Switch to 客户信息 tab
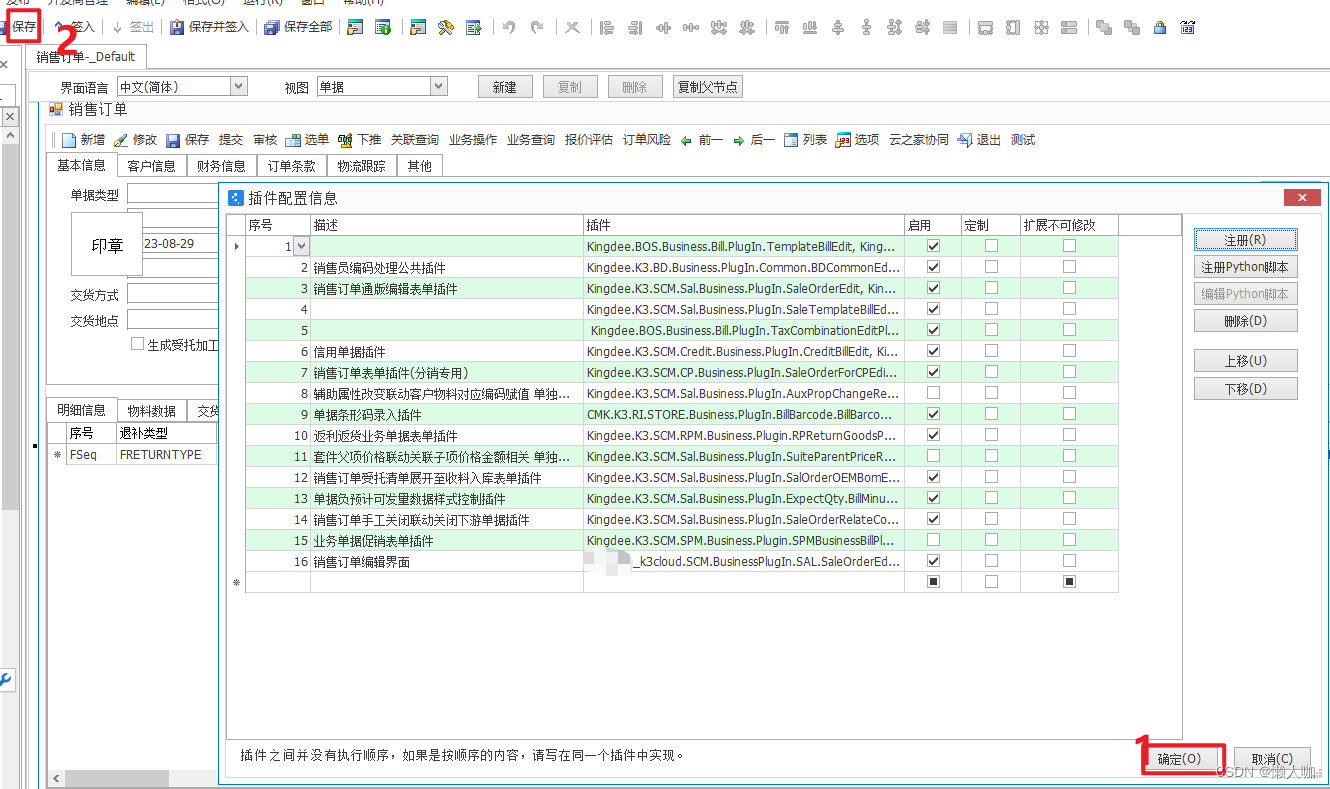 [x=151, y=166]
